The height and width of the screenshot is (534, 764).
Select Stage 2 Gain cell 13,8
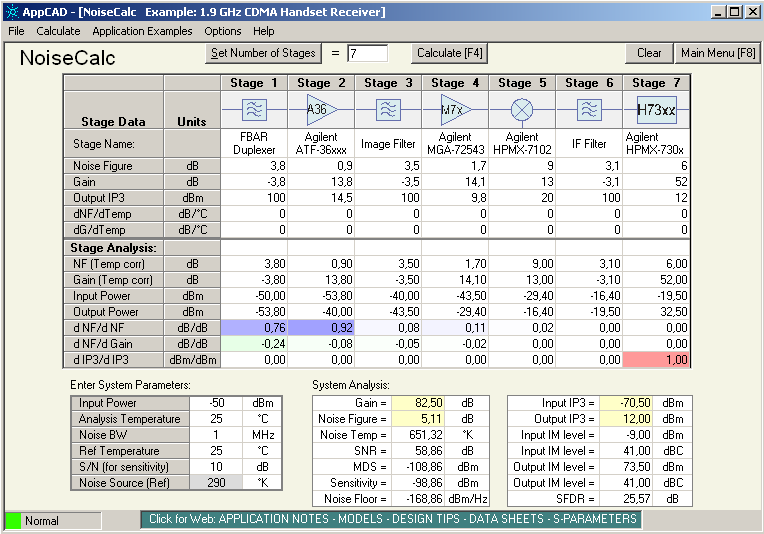[321, 182]
